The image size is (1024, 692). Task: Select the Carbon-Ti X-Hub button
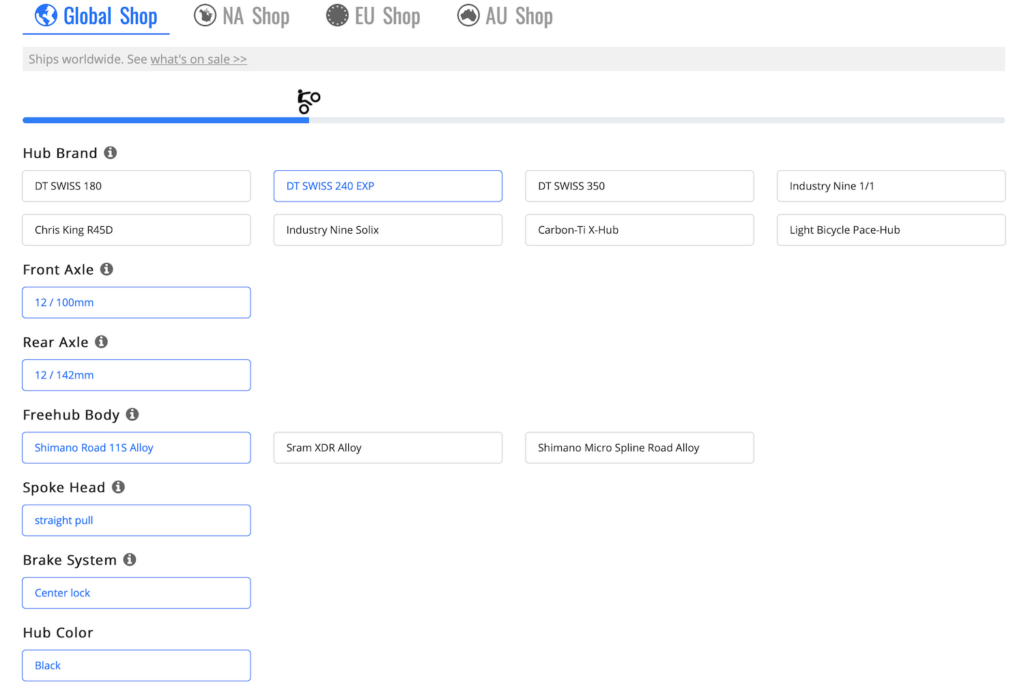click(639, 230)
